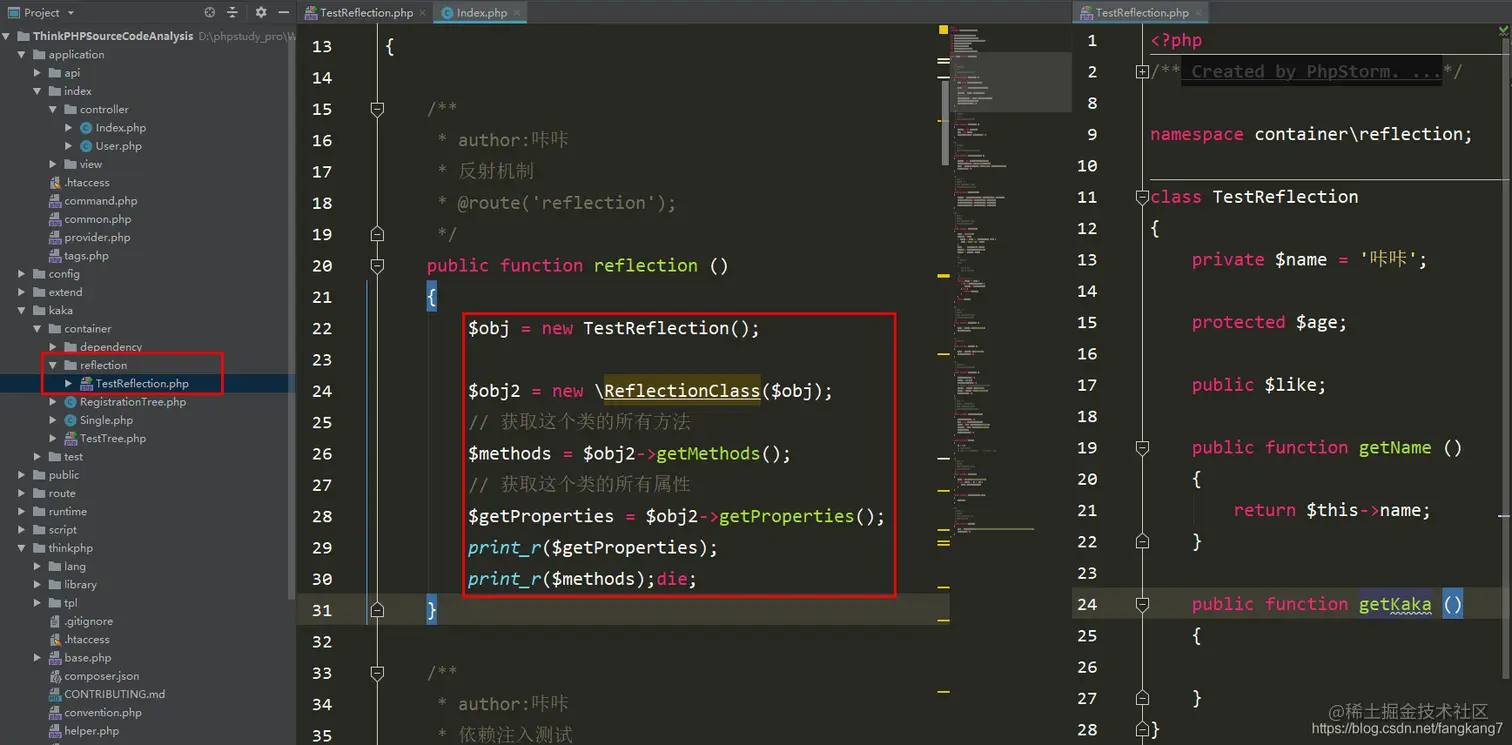The image size is (1512, 745).
Task: Expand the config folder arrow
Action: [23, 274]
